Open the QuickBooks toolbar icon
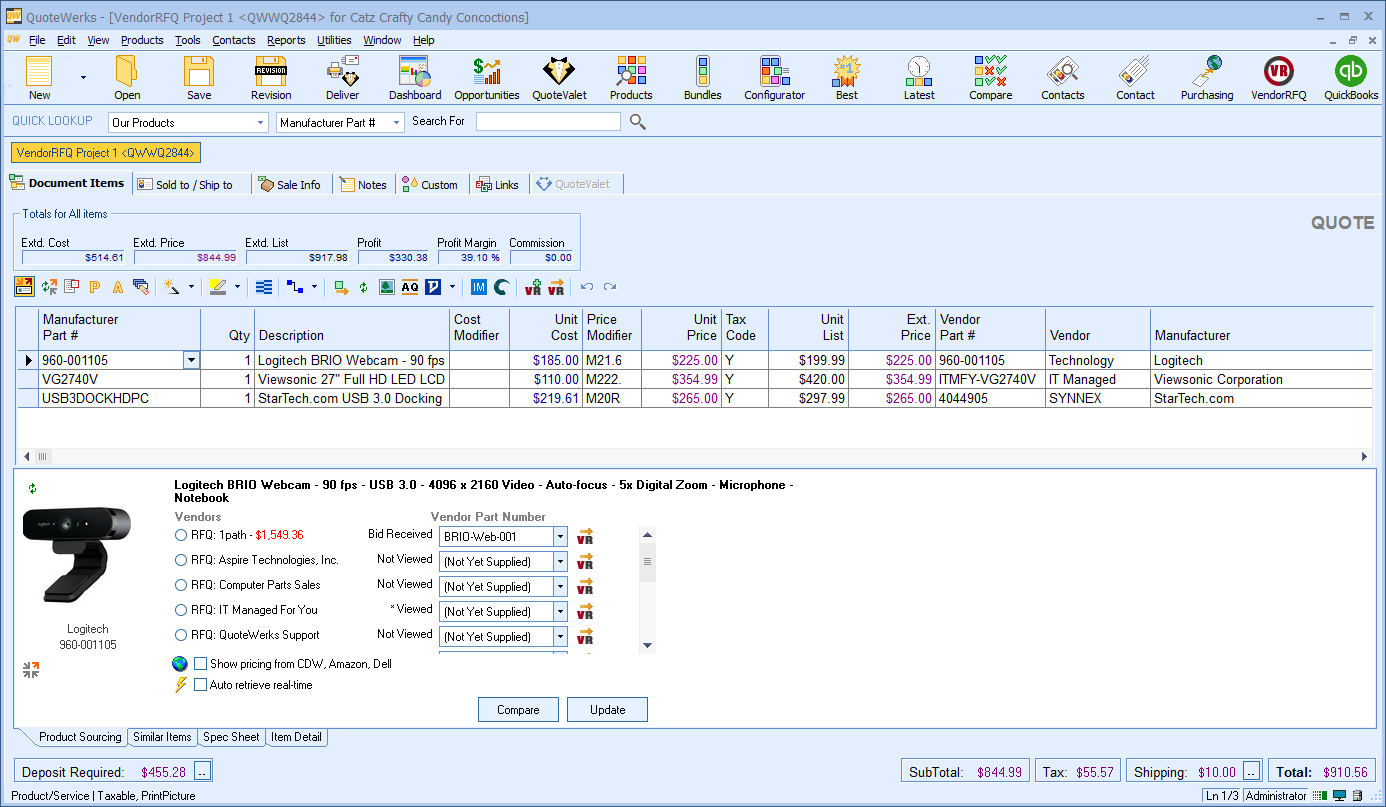The width and height of the screenshot is (1386, 807). point(1351,77)
